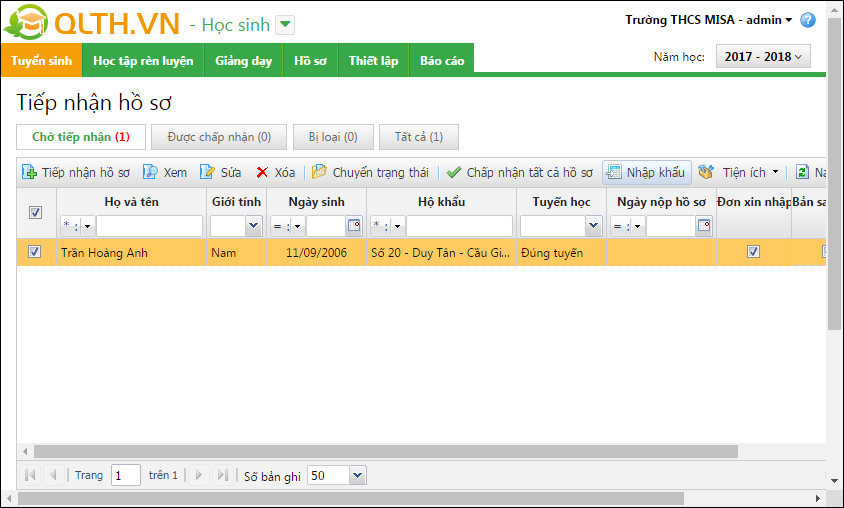Click the Xem magnifier icon
The image size is (844, 508).
point(150,172)
